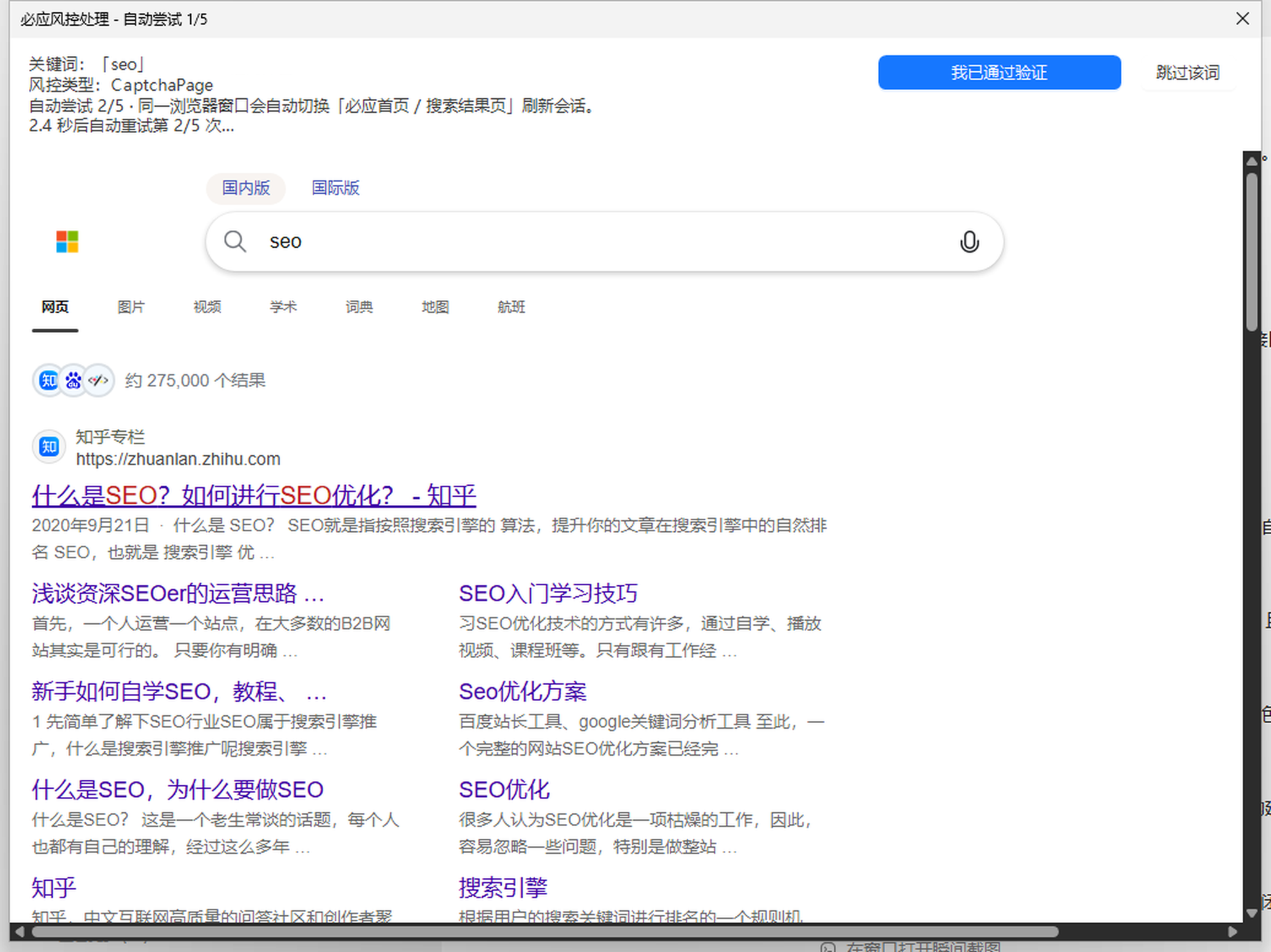Image resolution: width=1271 pixels, height=952 pixels.
Task: Click the https://zhuanlan.zhihu.com URL
Action: (178, 459)
